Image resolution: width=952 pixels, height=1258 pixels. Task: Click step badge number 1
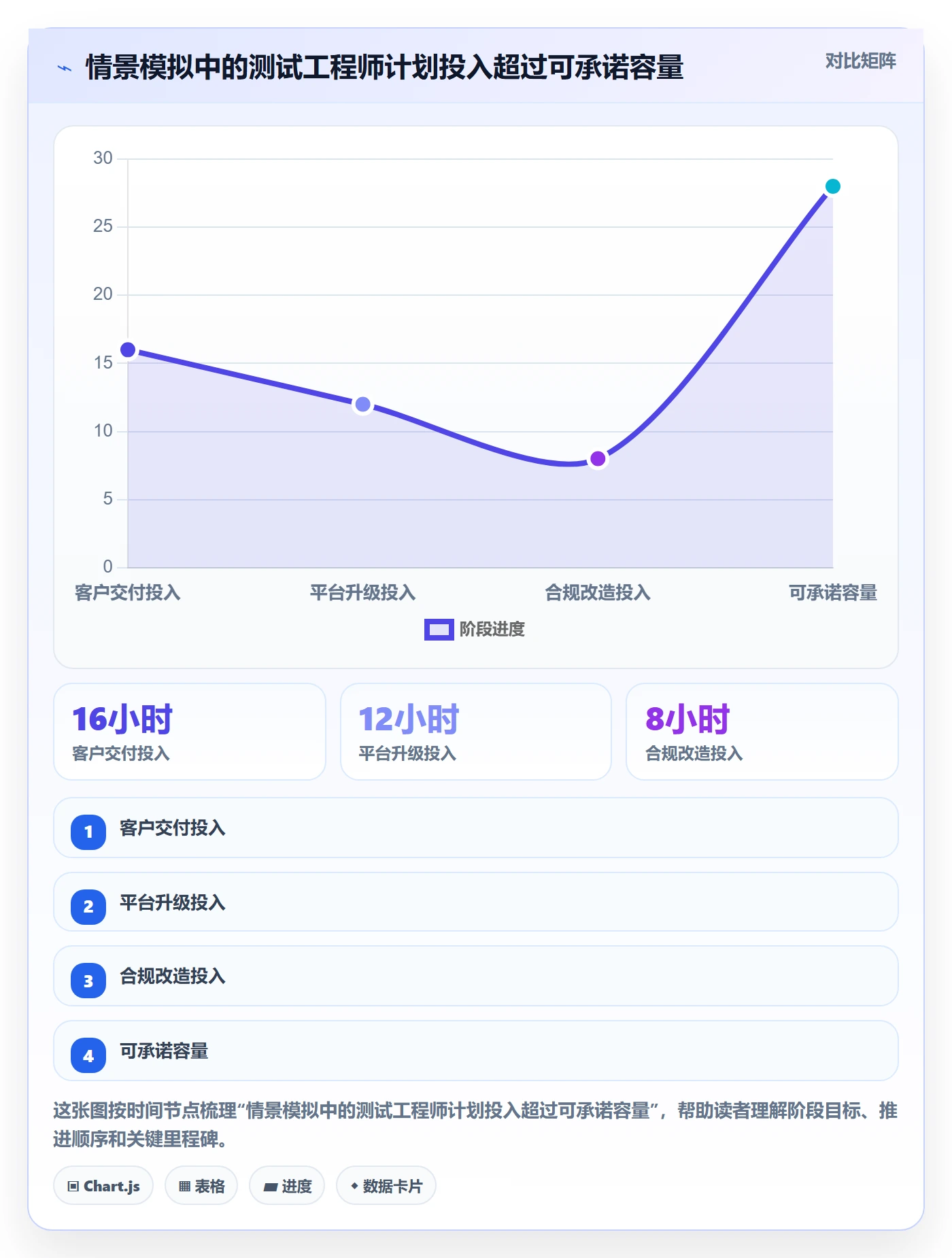pyautogui.click(x=88, y=832)
